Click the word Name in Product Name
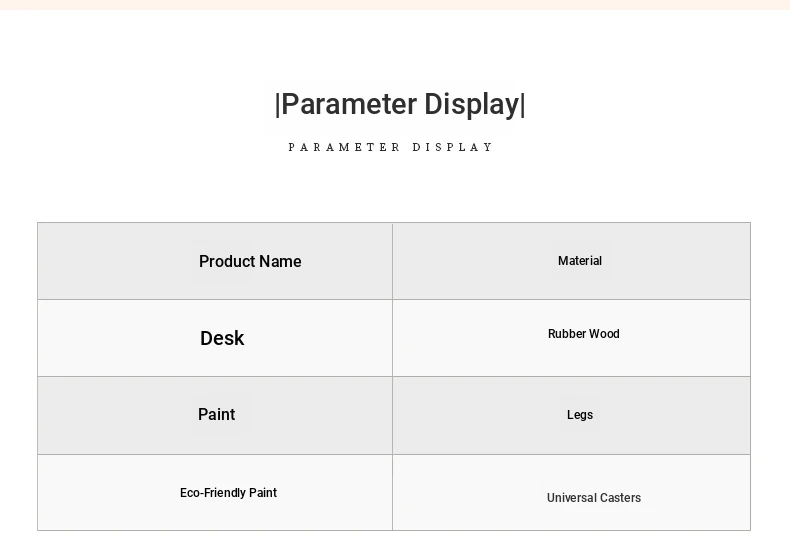This screenshot has height=548, width=790. pyautogui.click(x=281, y=261)
